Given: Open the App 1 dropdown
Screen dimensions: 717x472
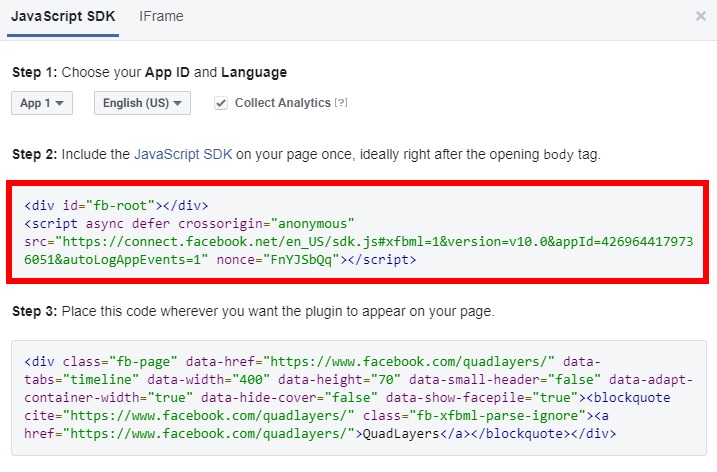Looking at the screenshot, I should [42, 103].
